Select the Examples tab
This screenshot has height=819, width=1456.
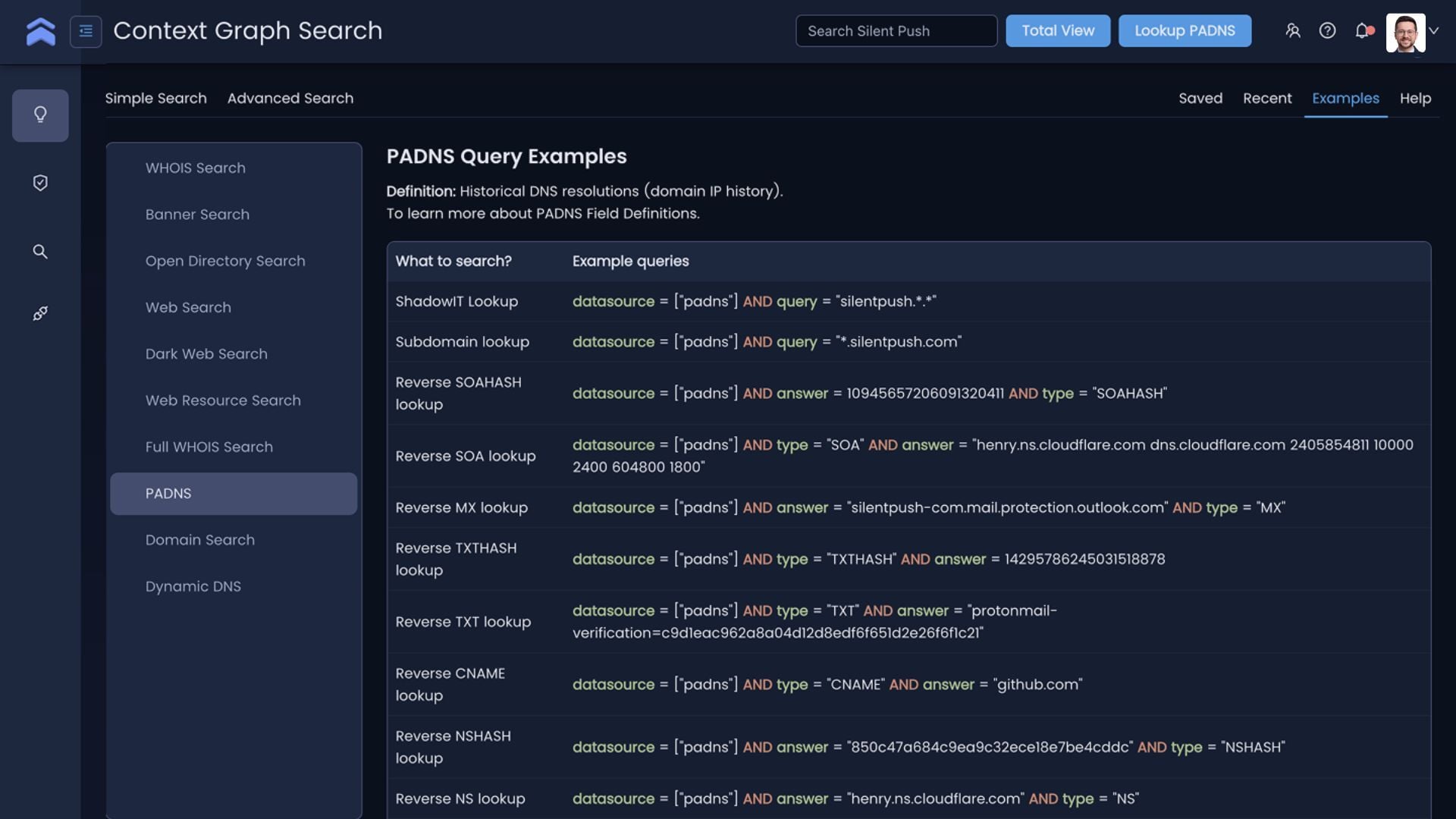1345,99
